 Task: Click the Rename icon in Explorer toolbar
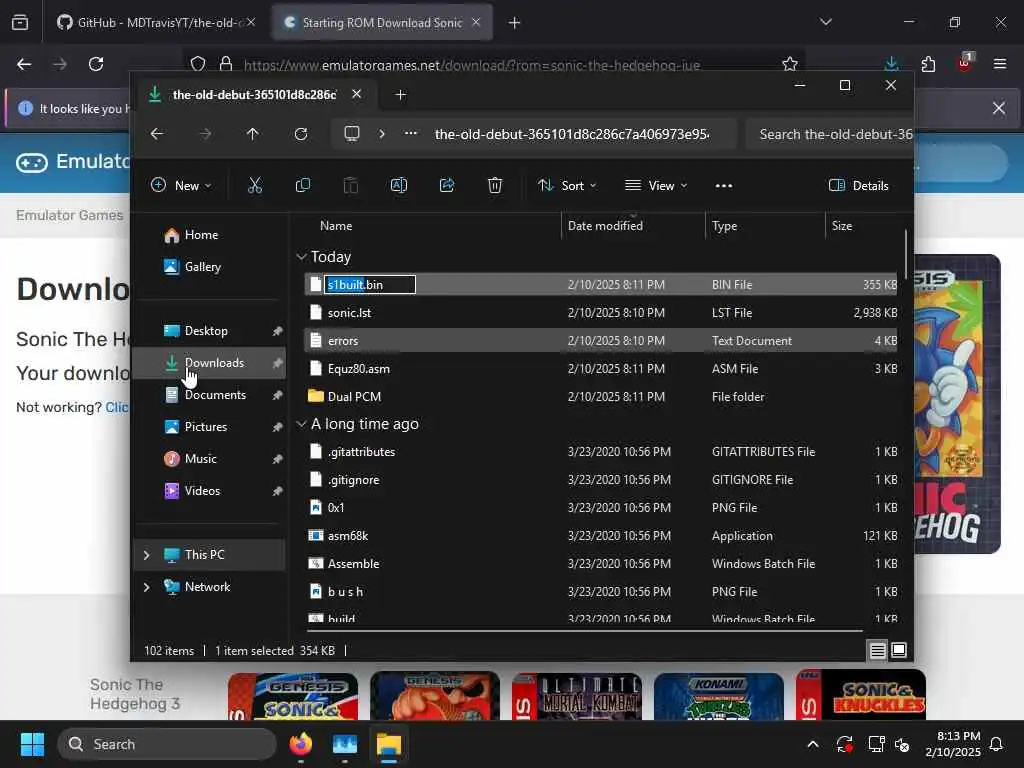[398, 185]
